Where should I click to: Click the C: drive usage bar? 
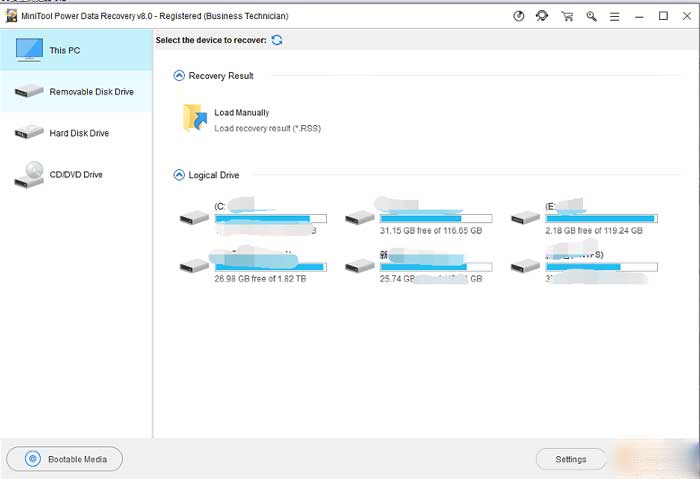[x=271, y=218]
